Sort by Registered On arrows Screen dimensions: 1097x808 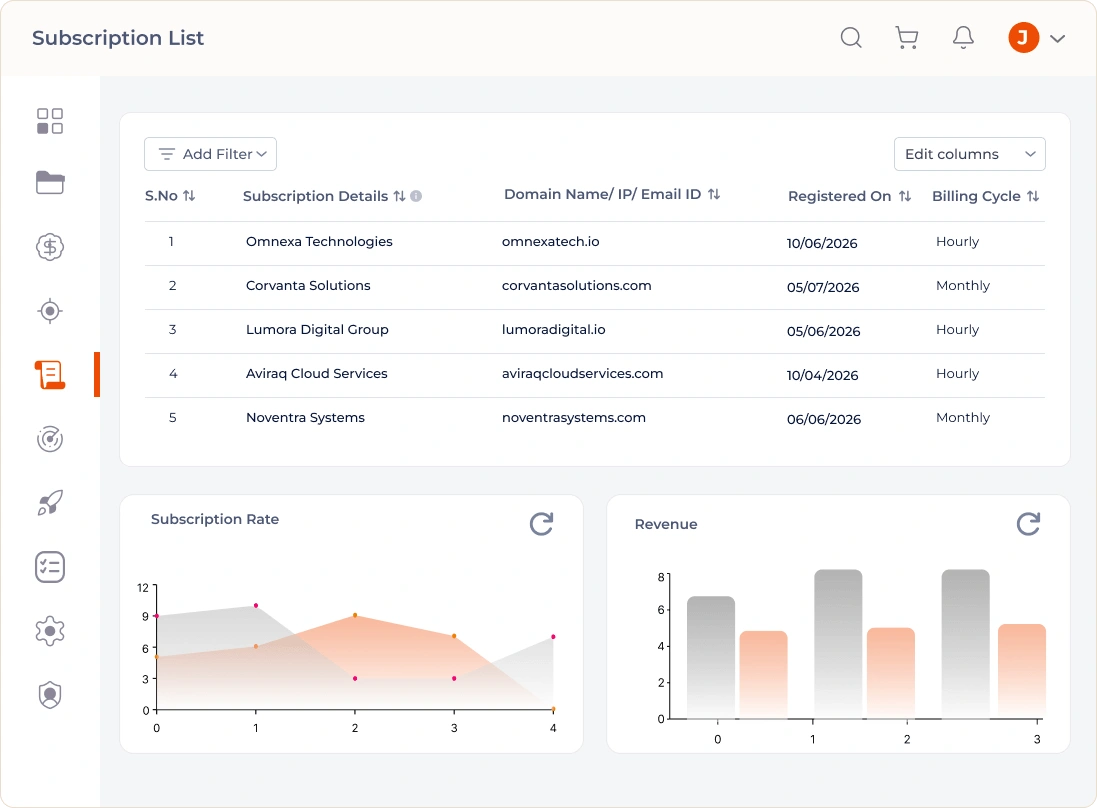tap(905, 197)
